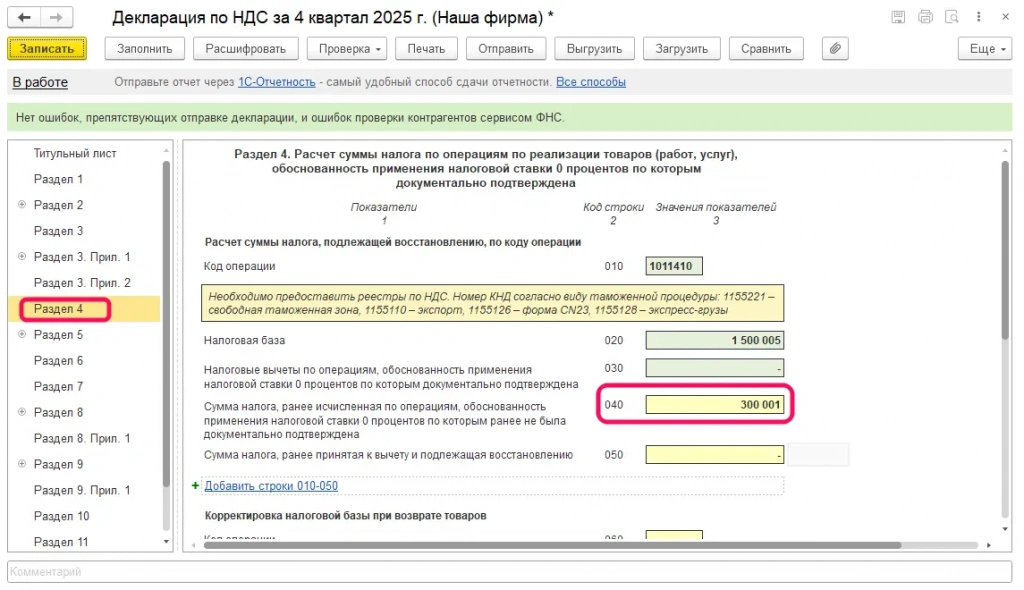Click the Код операции field 1011410
The height and width of the screenshot is (590, 1024).
pyautogui.click(x=674, y=266)
